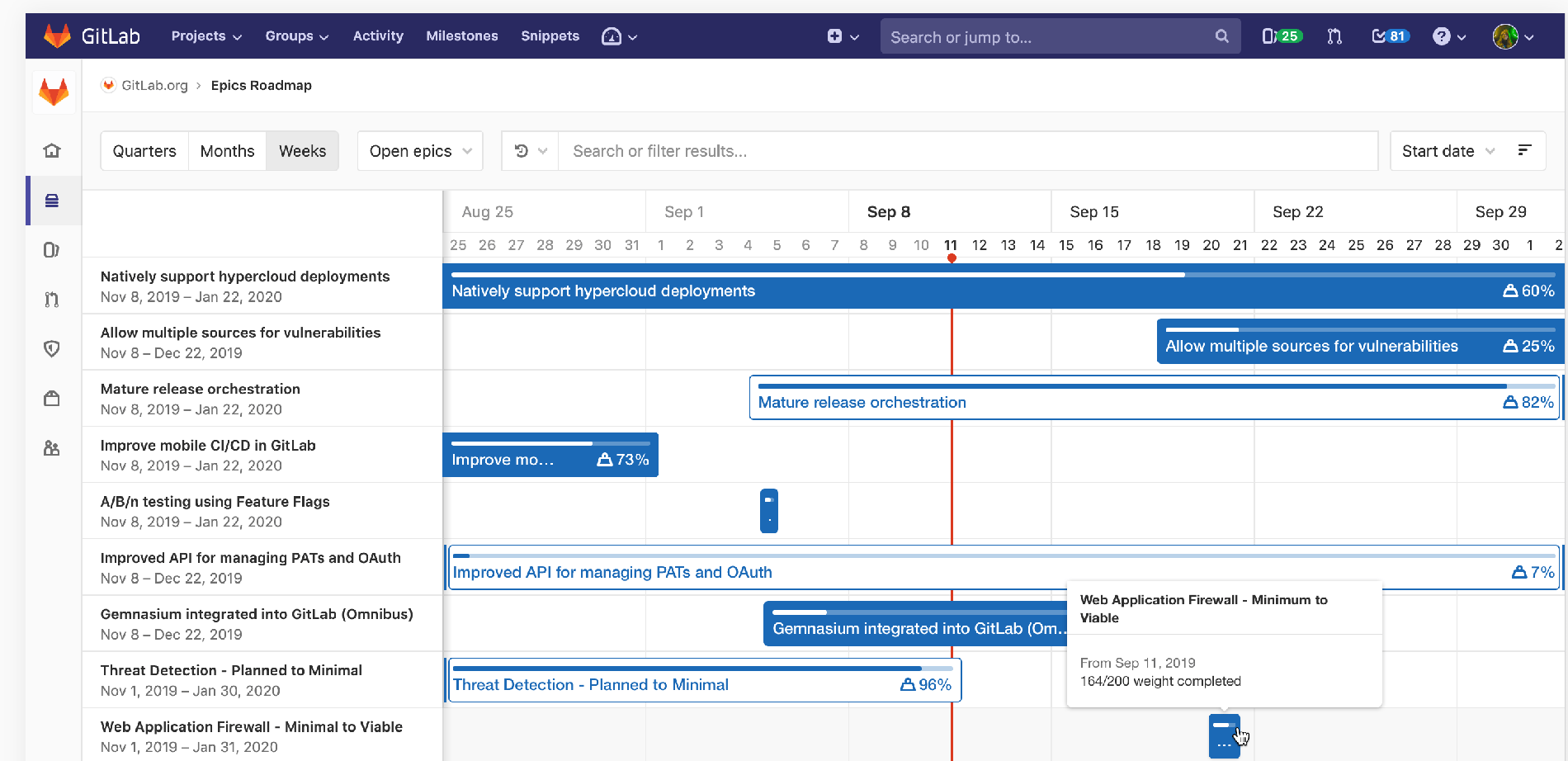Click the Epics Roadmap breadcrumb
Image resolution: width=1568 pixels, height=761 pixels.
pyautogui.click(x=261, y=85)
